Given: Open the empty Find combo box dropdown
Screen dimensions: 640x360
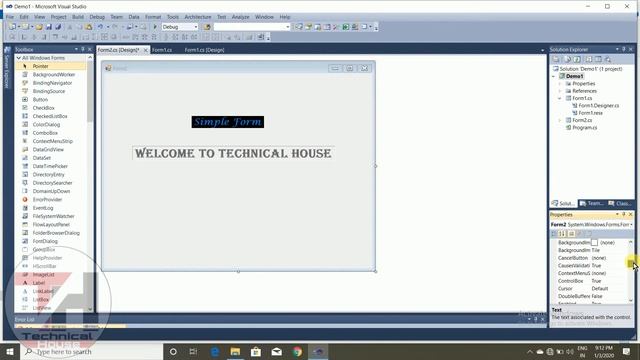Looking at the screenshot, I should coord(287,27).
